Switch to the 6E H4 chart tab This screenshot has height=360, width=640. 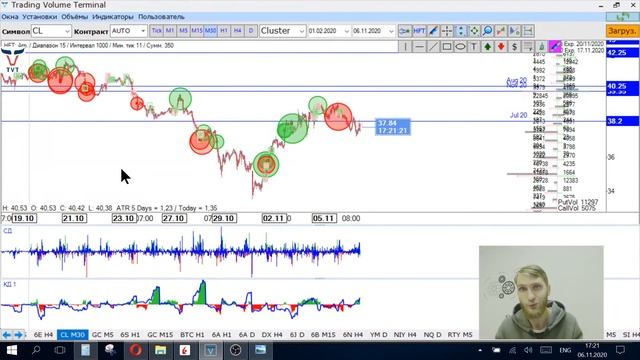pos(43,335)
